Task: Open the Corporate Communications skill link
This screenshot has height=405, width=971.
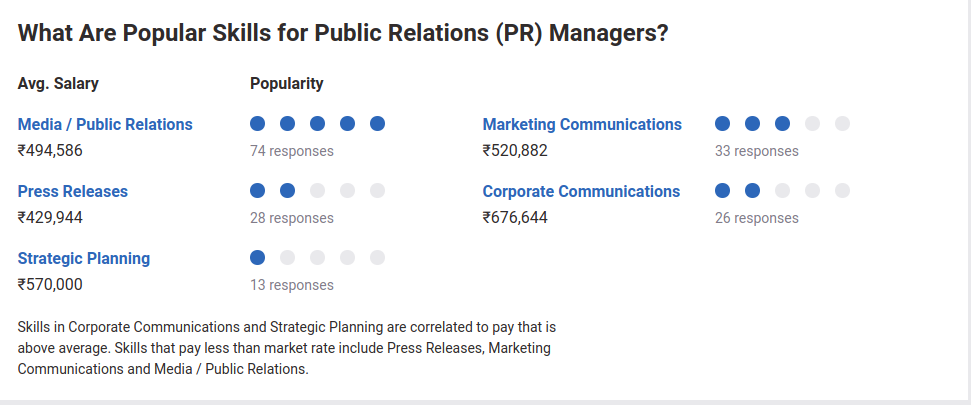Action: (x=581, y=191)
